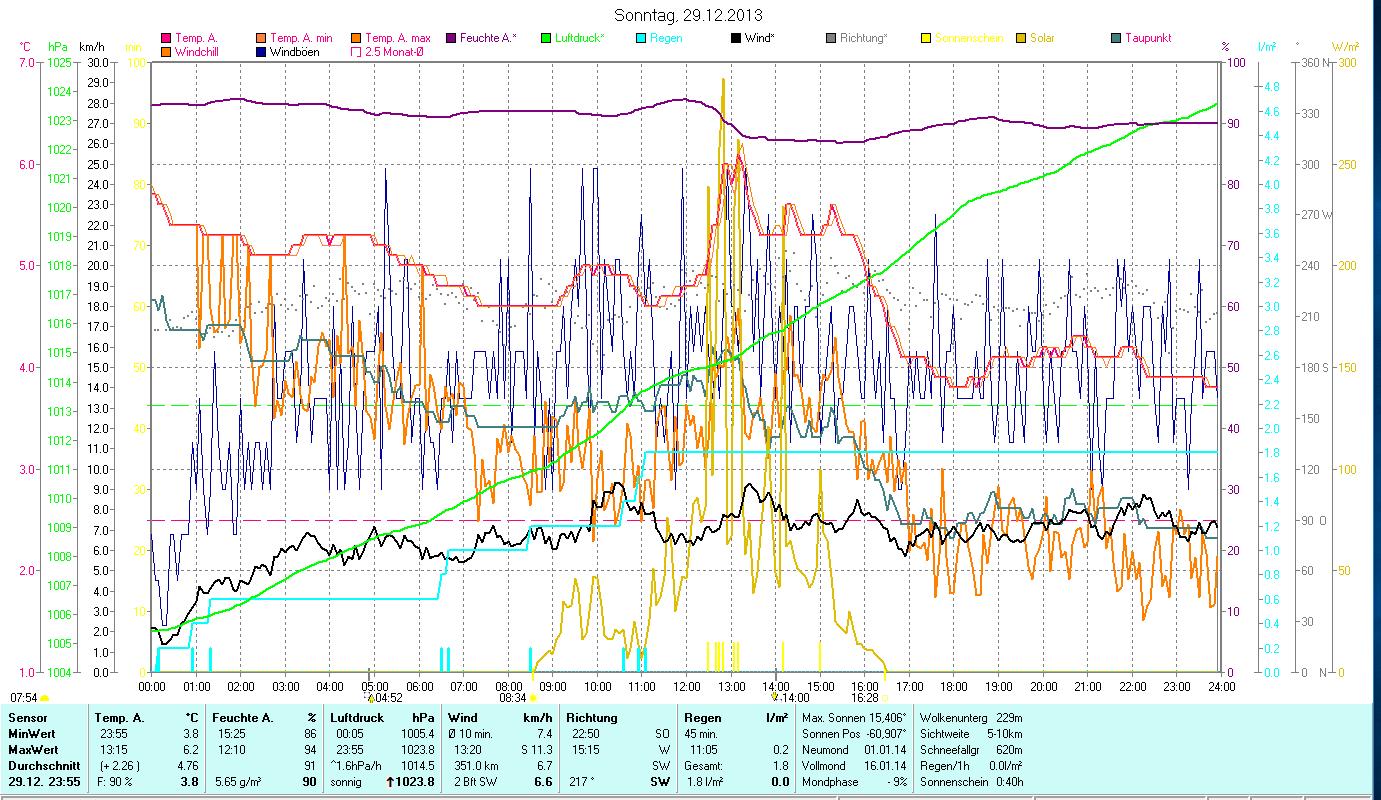Click the Taupunkt legend square
Screen dimensions: 1381x800
tap(1115, 38)
